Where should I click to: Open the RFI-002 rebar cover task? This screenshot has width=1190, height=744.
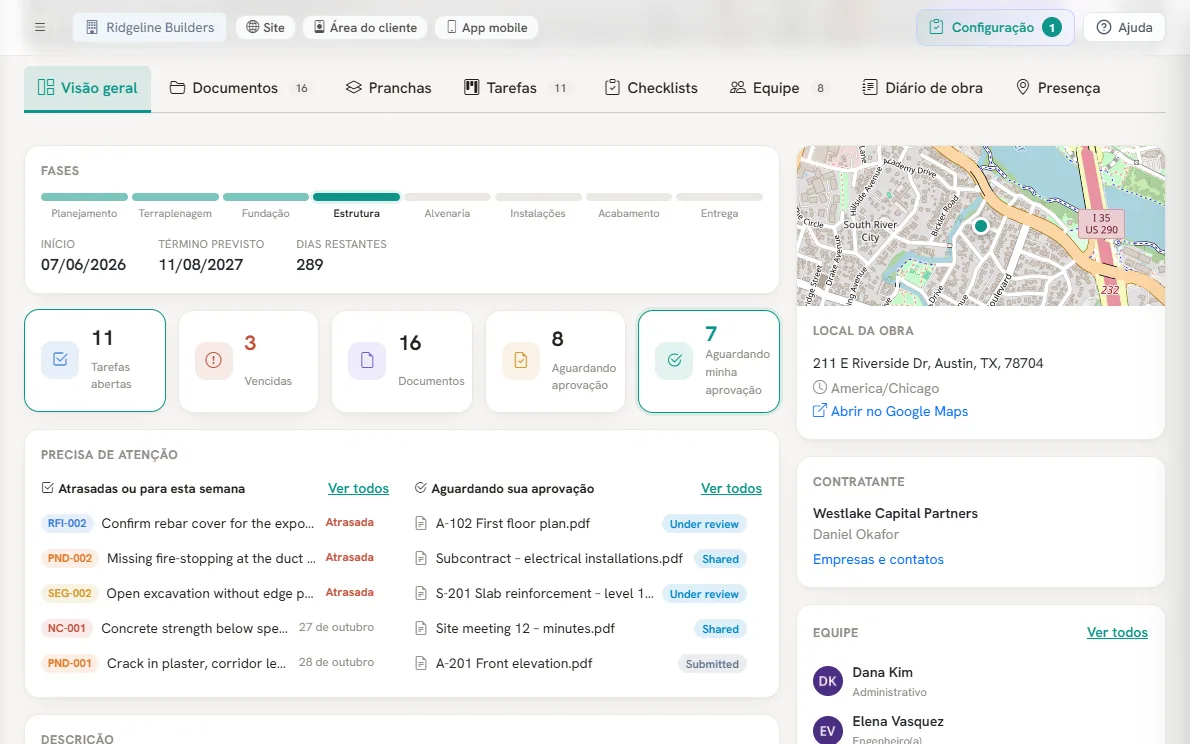tap(207, 523)
